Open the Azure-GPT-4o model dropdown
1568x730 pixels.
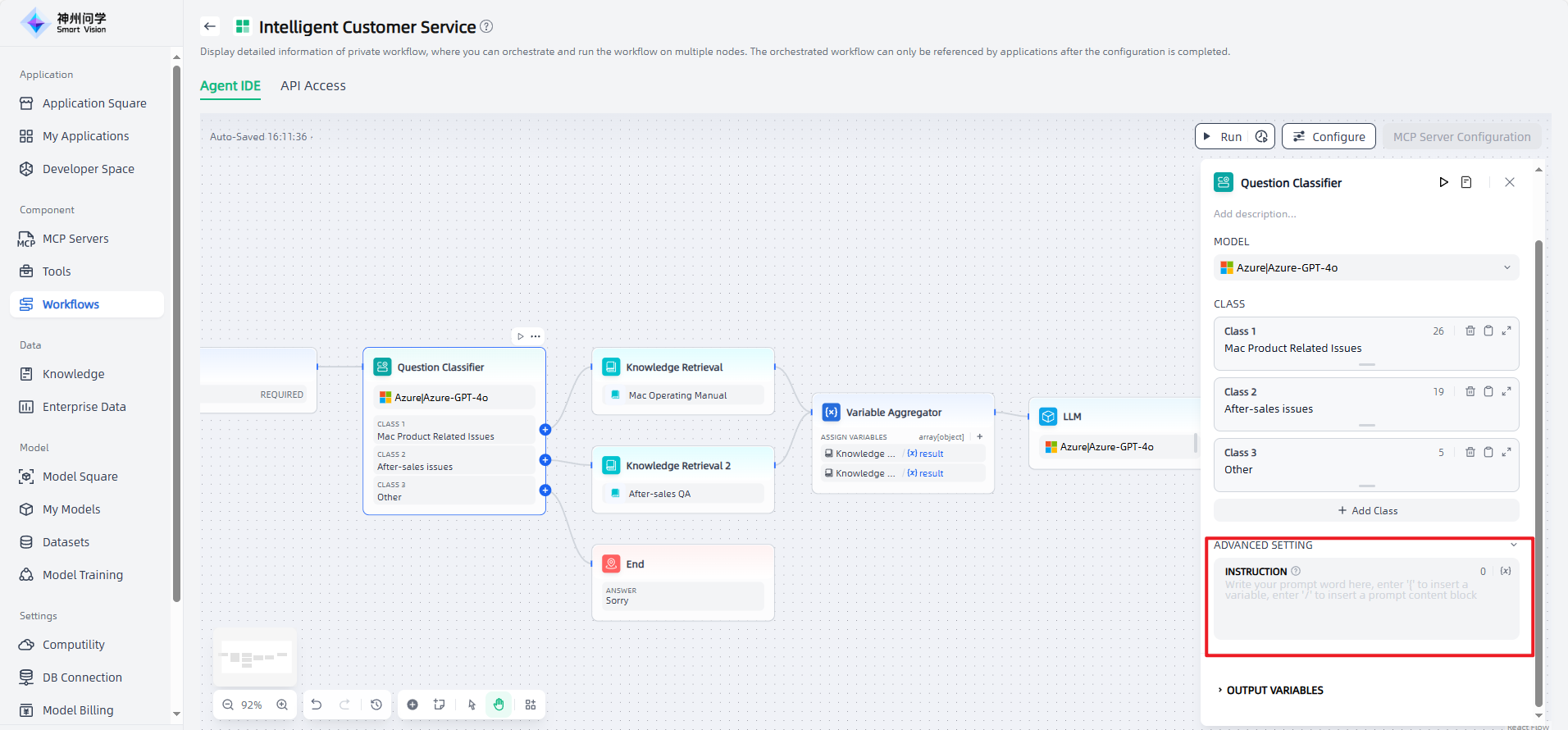coord(1365,267)
